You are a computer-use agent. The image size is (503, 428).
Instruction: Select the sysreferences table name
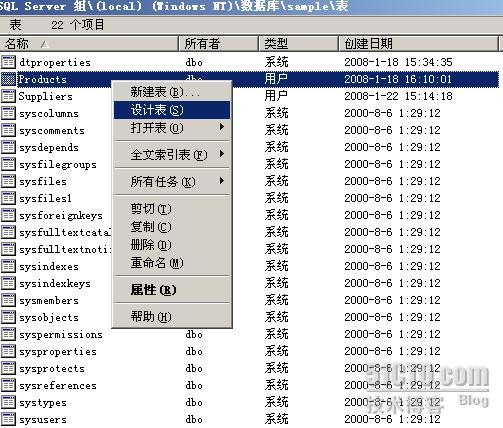(58, 386)
